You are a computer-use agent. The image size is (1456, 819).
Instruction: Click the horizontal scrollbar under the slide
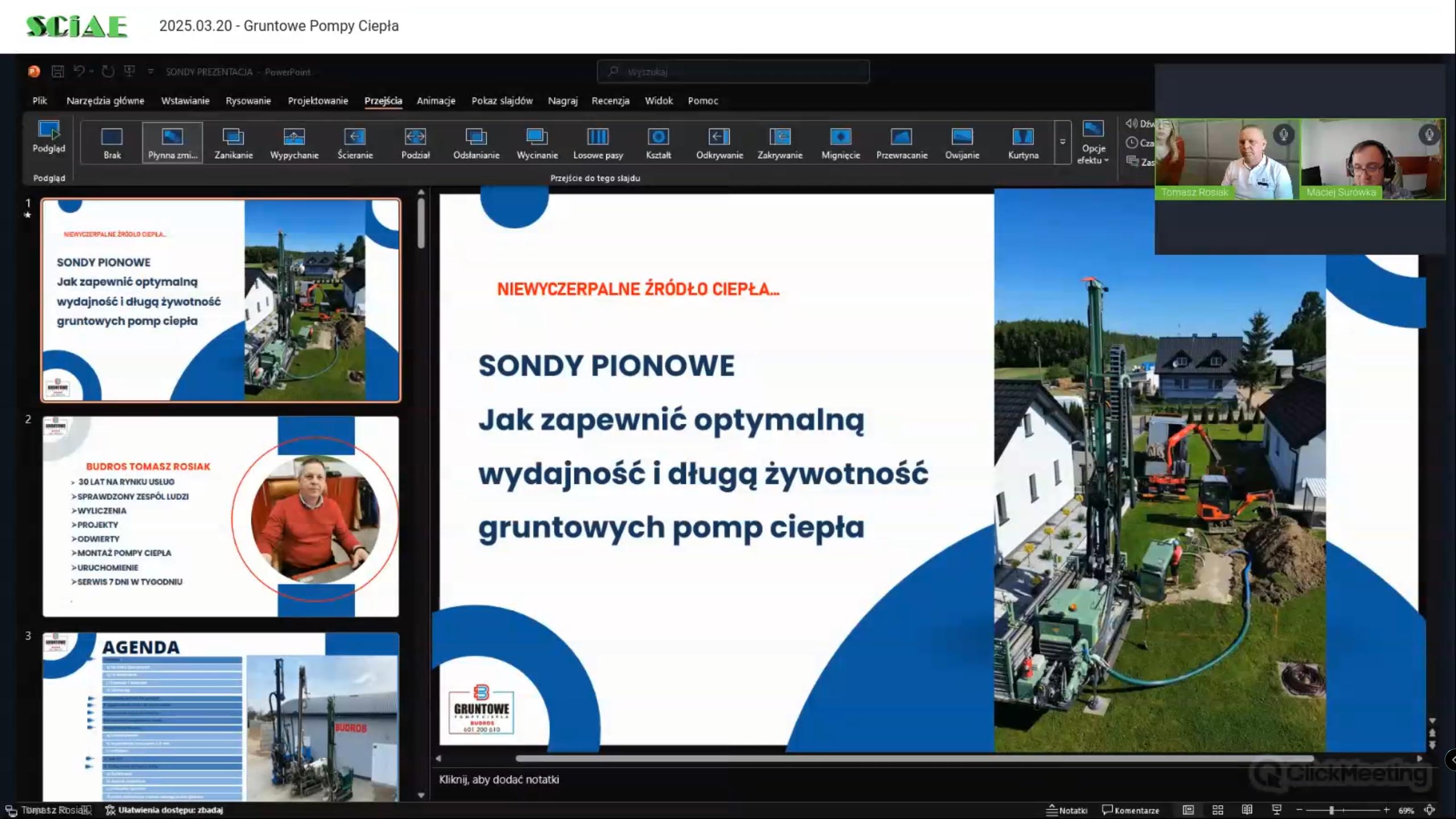pos(914,758)
